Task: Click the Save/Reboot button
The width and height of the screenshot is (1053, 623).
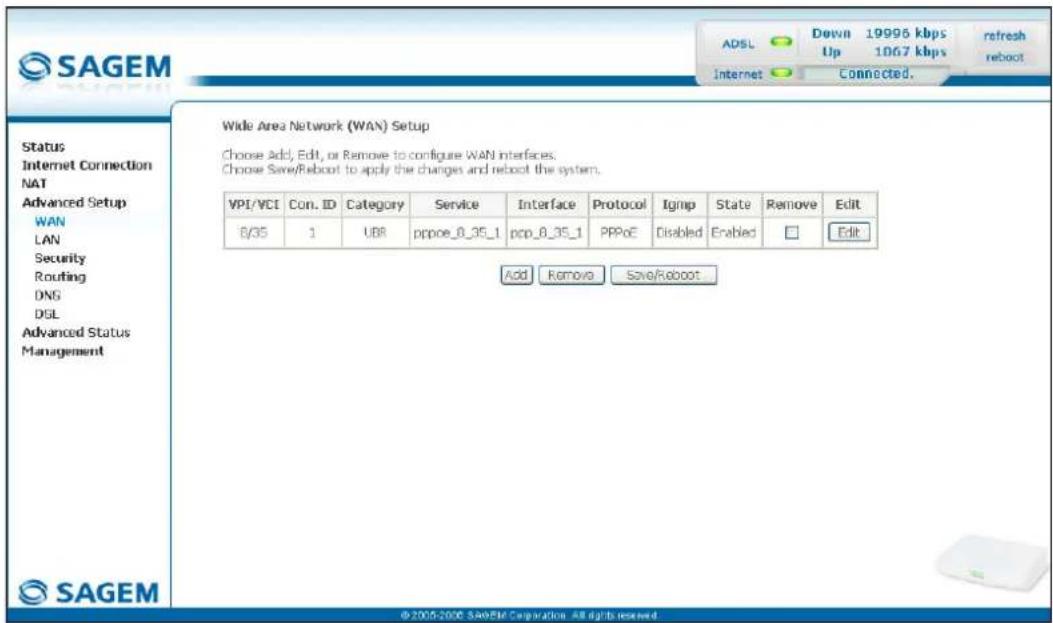Action: coord(663,275)
